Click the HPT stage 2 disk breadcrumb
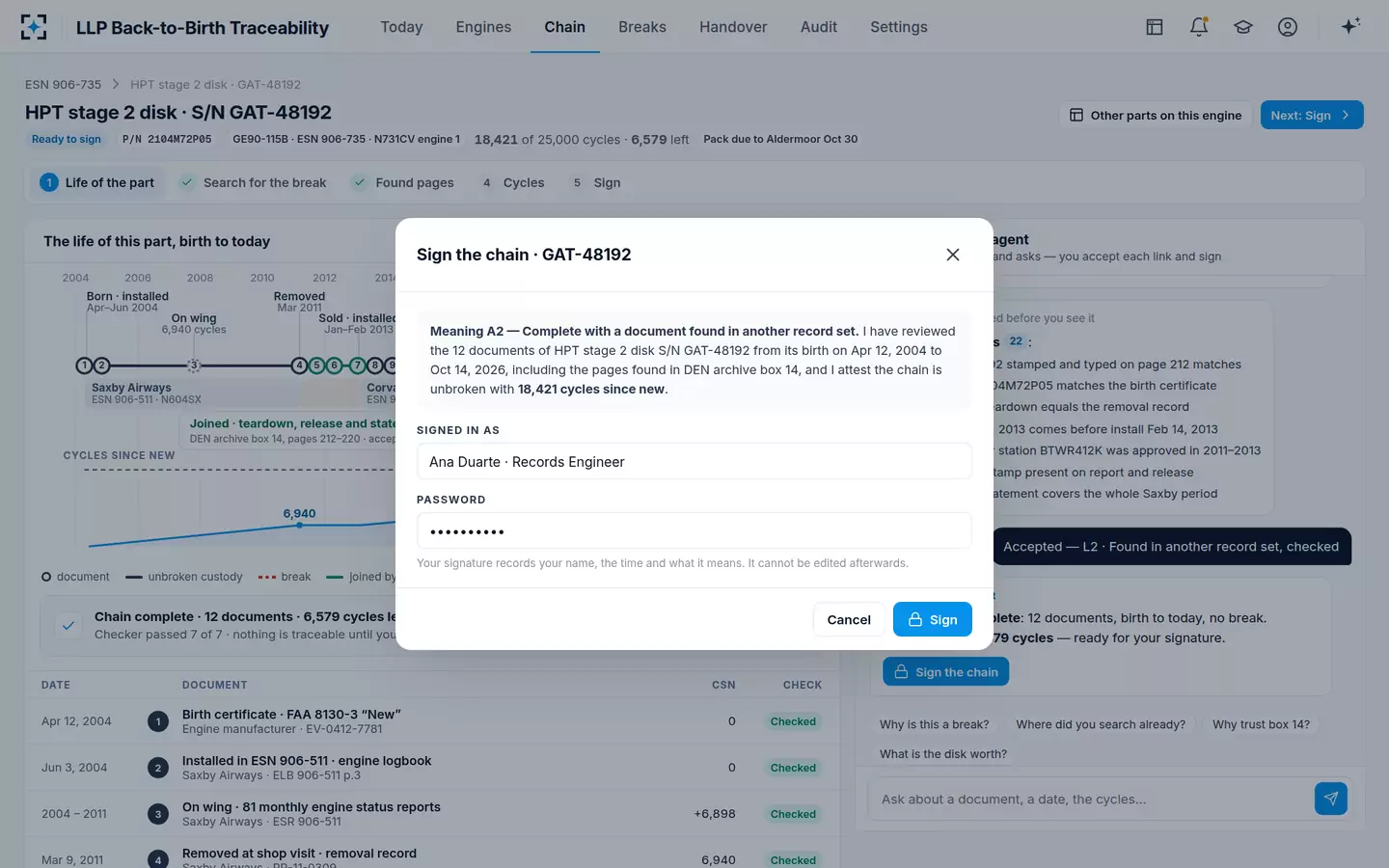 coord(216,84)
